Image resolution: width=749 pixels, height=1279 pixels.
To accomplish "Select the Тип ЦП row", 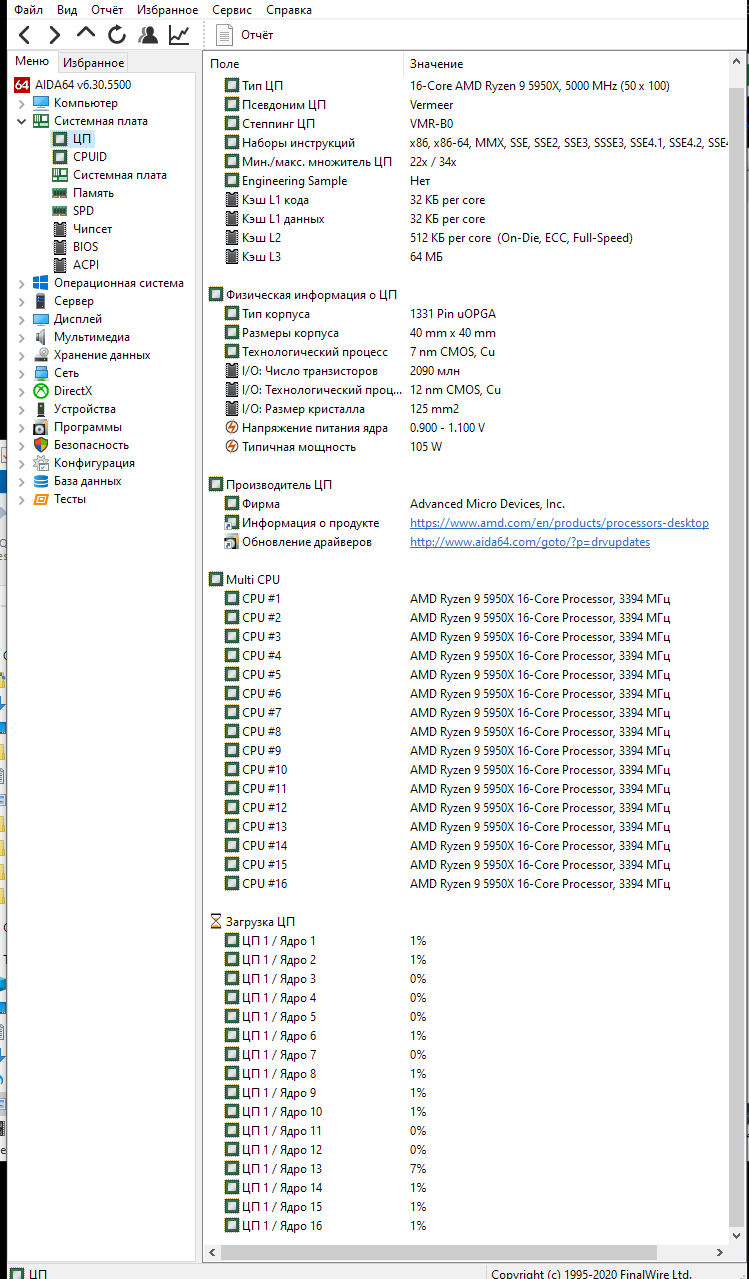I will click(x=466, y=86).
